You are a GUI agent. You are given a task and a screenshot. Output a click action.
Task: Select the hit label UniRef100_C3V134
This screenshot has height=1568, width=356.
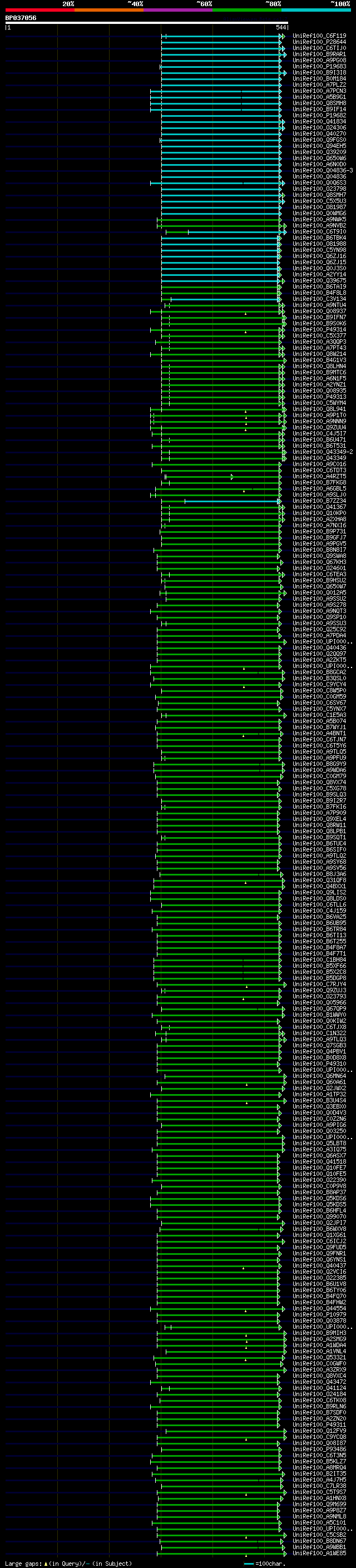point(319,299)
